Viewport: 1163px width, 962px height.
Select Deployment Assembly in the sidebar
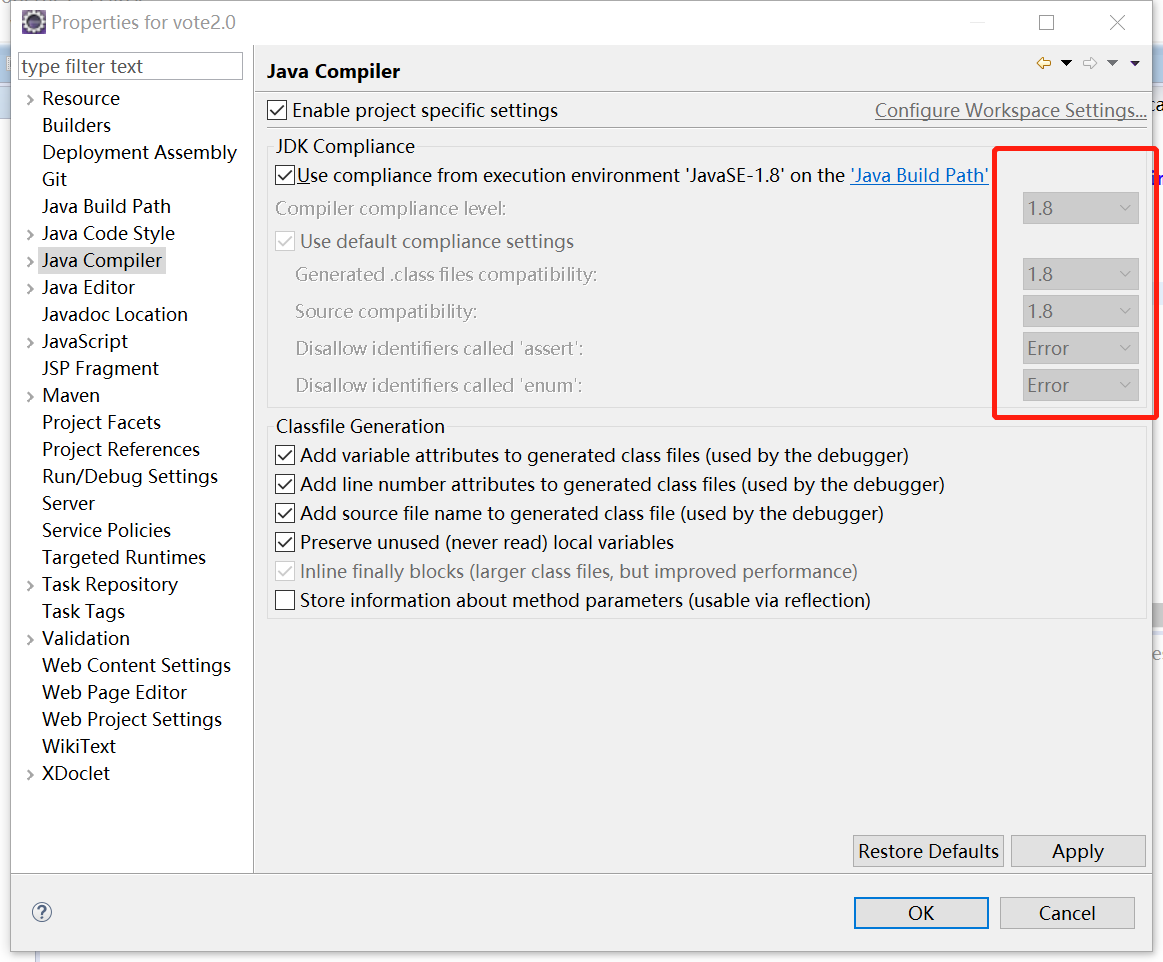[139, 152]
